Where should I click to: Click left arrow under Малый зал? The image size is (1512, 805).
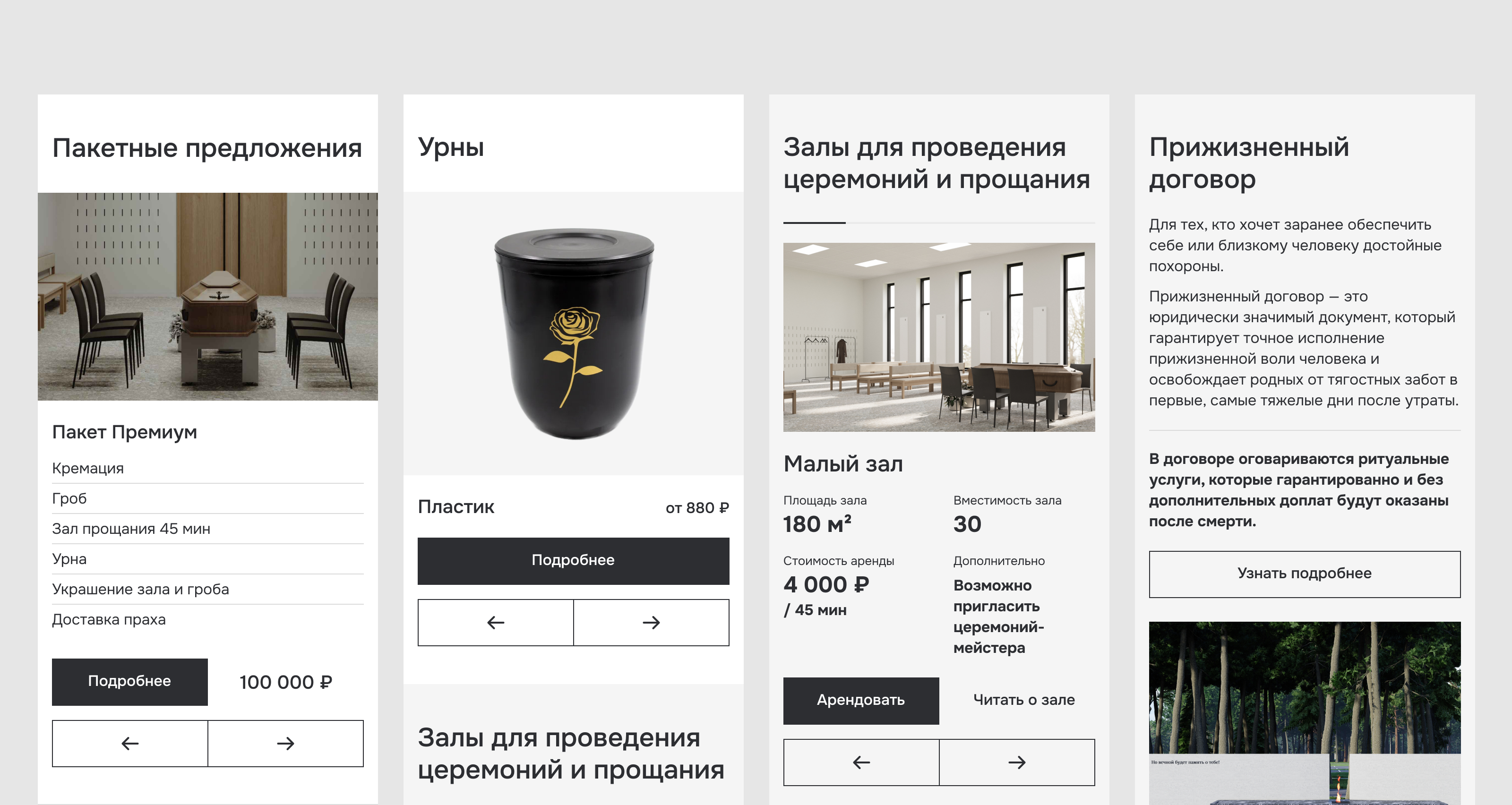[861, 762]
